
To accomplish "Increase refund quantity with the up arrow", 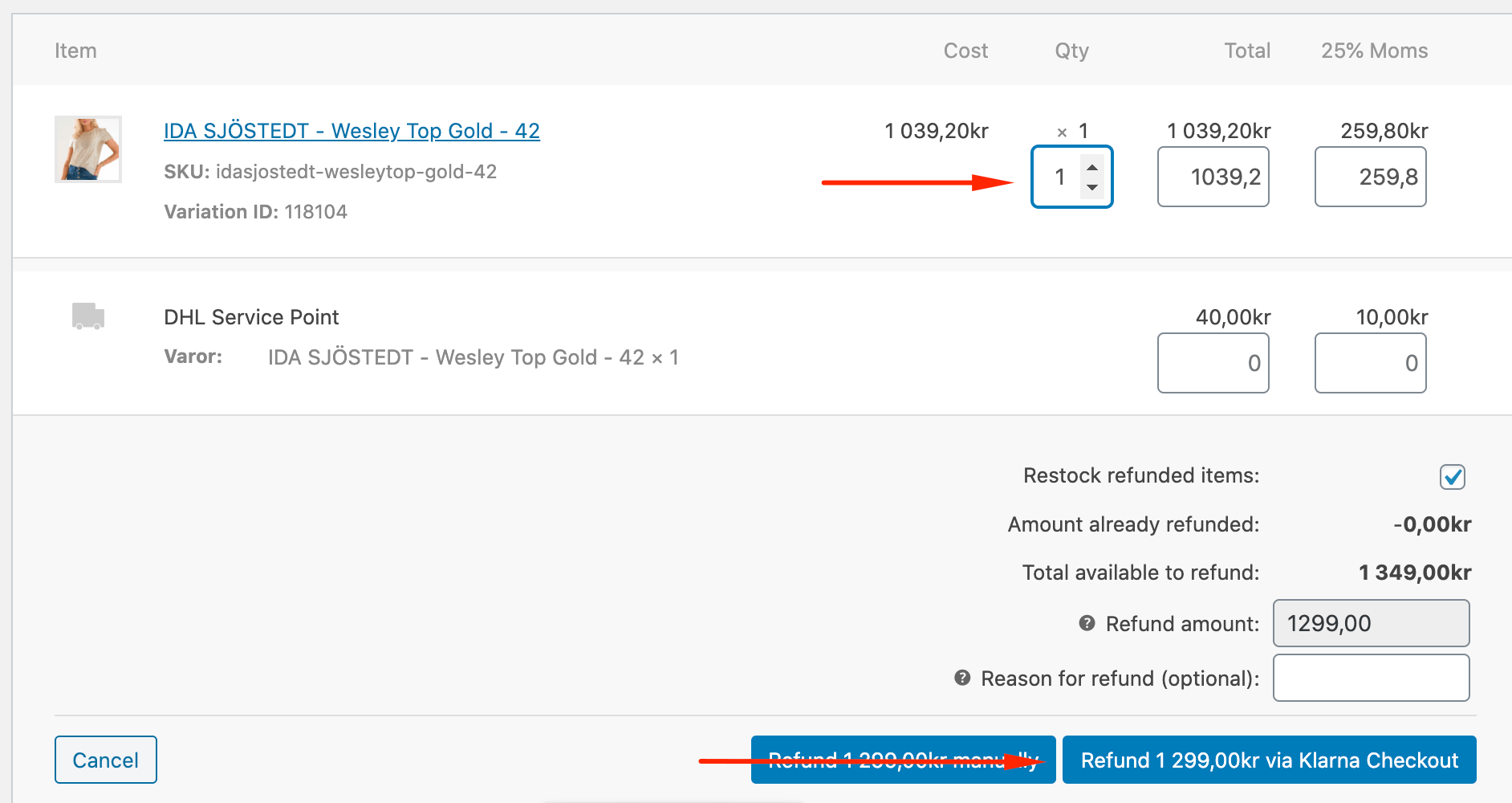I will point(1092,168).
